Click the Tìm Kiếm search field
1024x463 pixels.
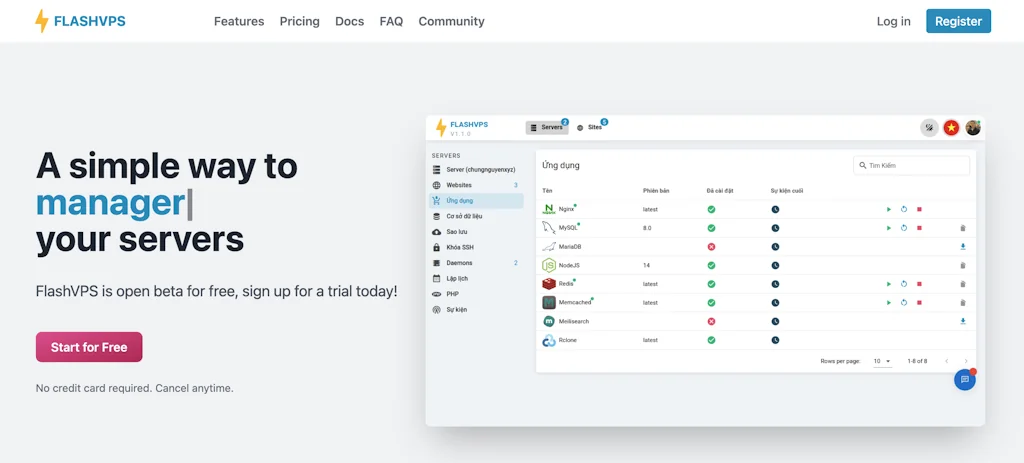[912, 166]
